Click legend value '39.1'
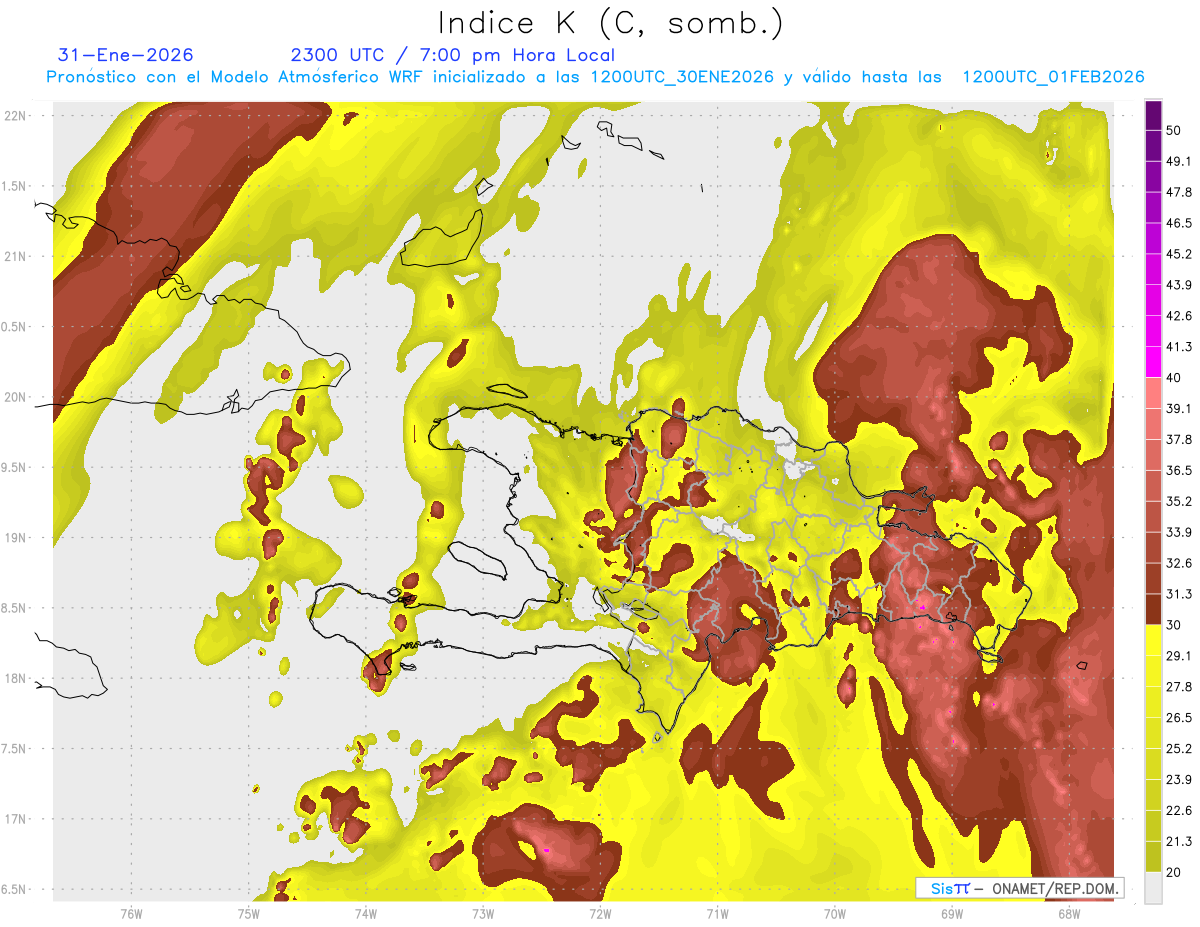 coord(1178,408)
